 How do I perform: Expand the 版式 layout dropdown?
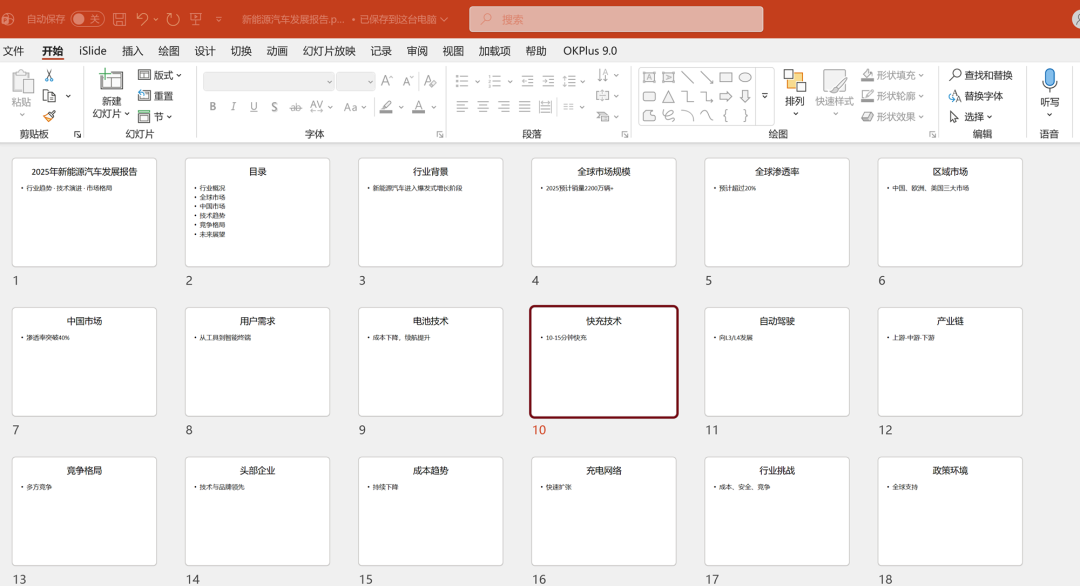tap(160, 75)
